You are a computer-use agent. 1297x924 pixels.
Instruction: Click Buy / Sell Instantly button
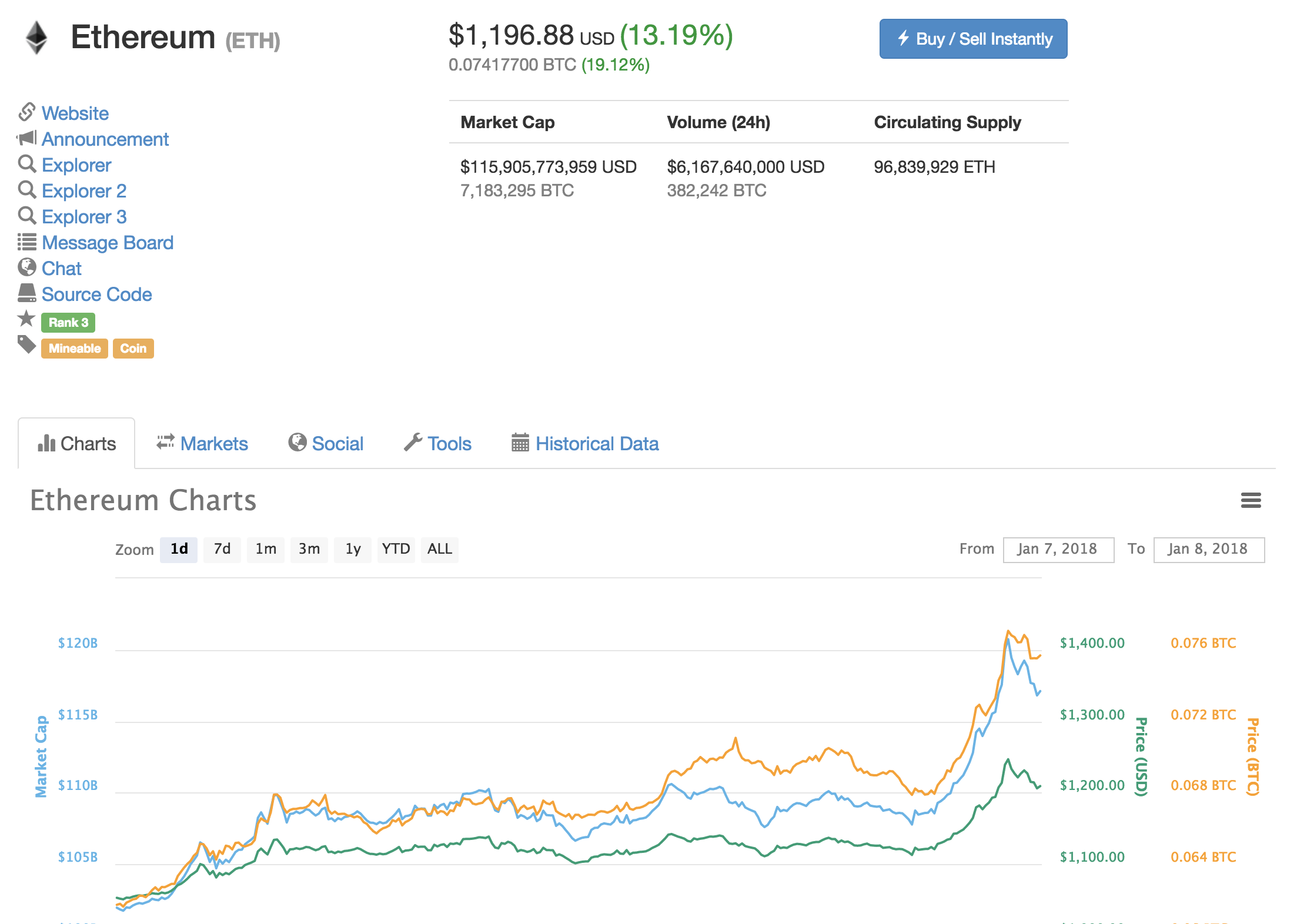point(974,39)
